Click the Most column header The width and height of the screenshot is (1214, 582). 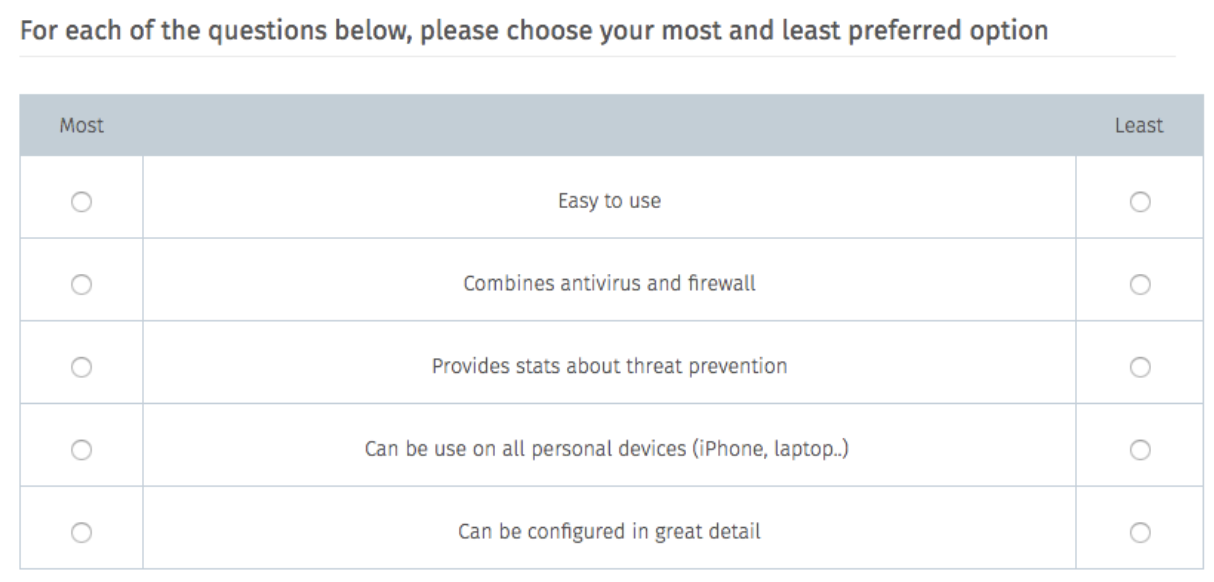click(x=82, y=126)
